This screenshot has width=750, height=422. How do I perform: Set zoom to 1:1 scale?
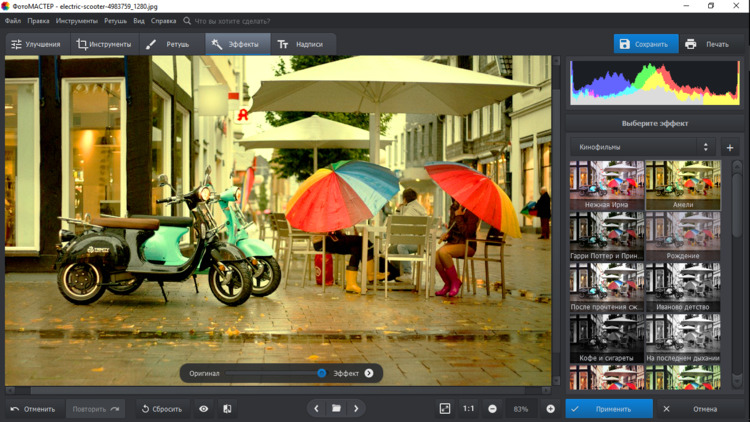click(468, 409)
